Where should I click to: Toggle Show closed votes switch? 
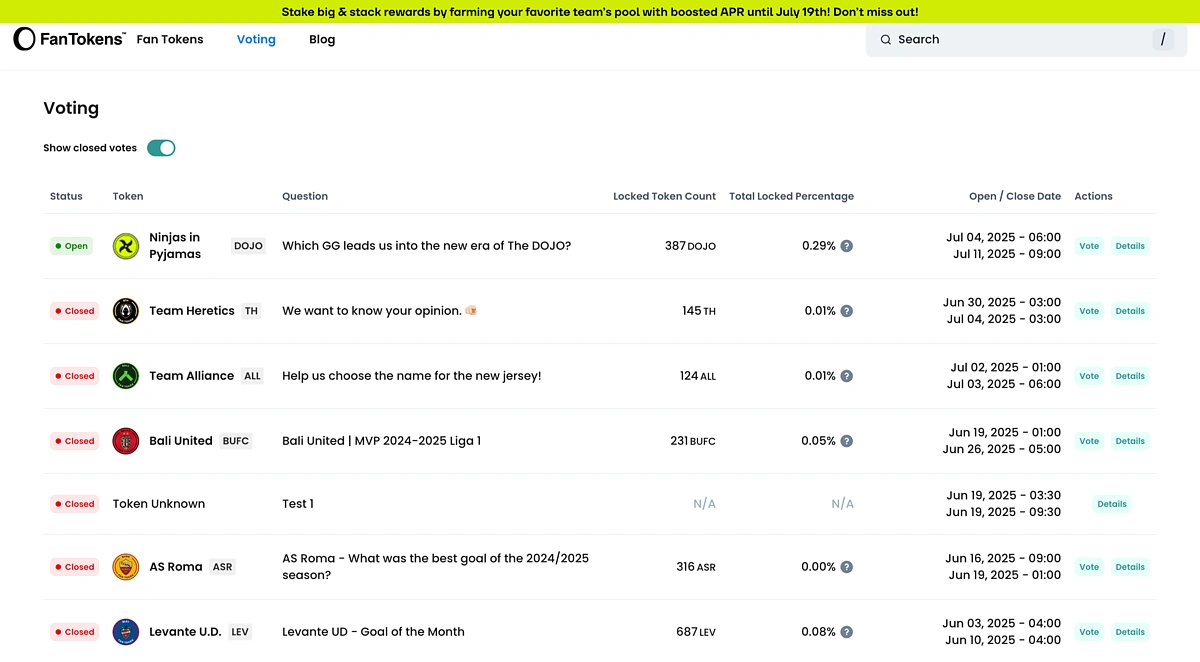160,147
